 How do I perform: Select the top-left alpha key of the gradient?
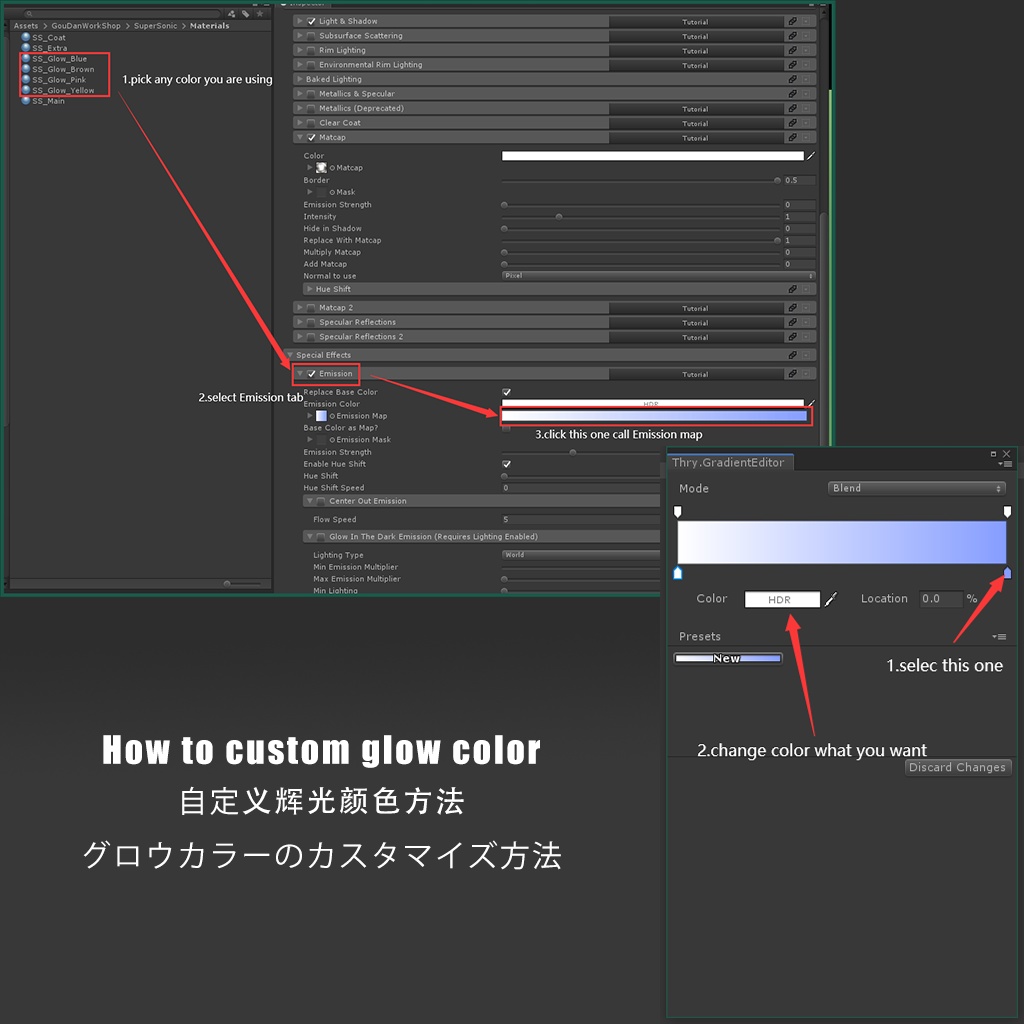(678, 511)
